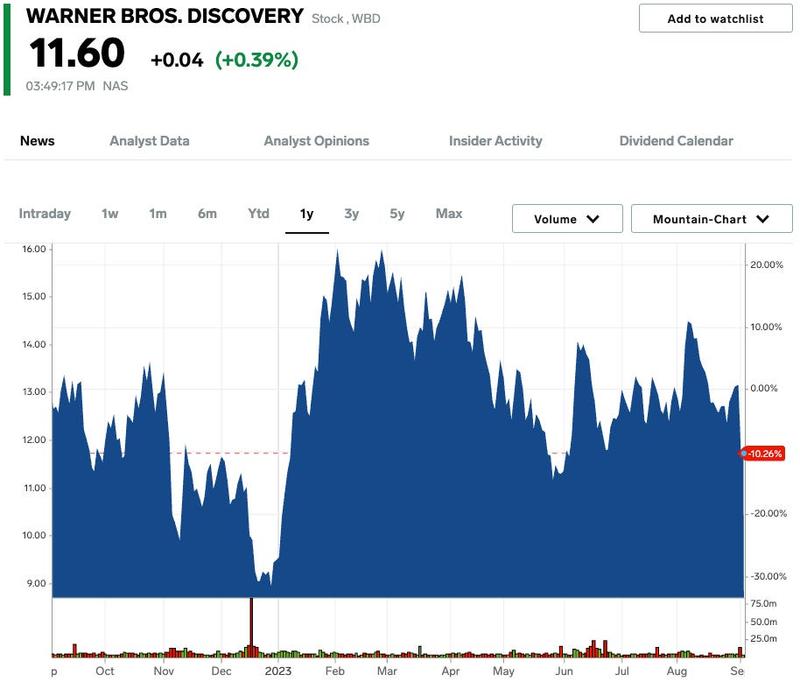The height and width of the screenshot is (683, 800).
Task: Click the 2023 label on the time axis
Action: (x=278, y=671)
